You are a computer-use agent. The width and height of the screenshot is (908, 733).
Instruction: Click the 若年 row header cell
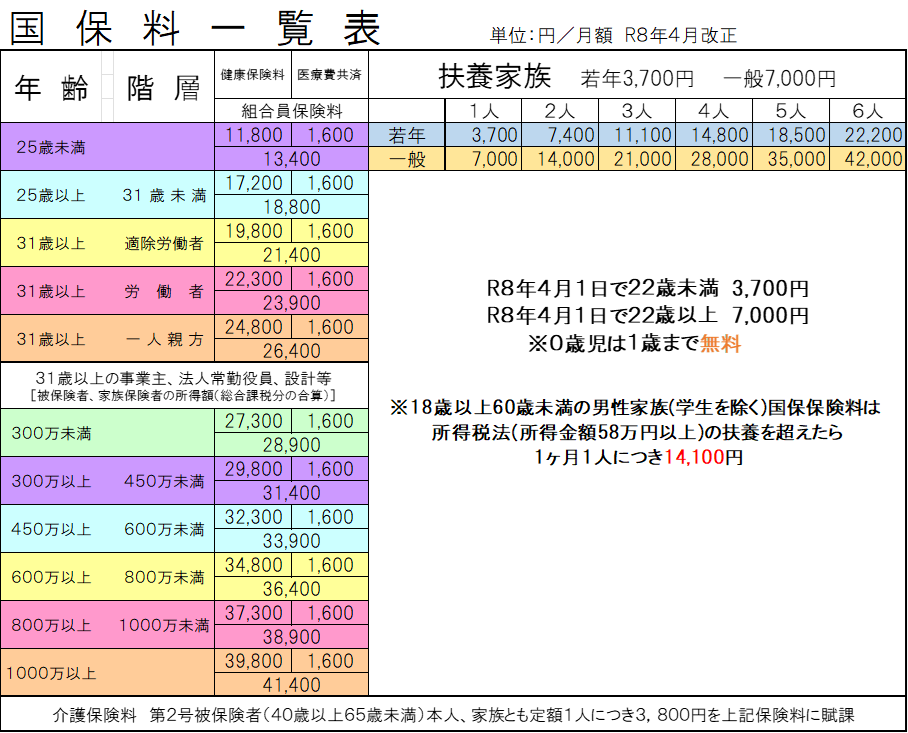click(407, 135)
